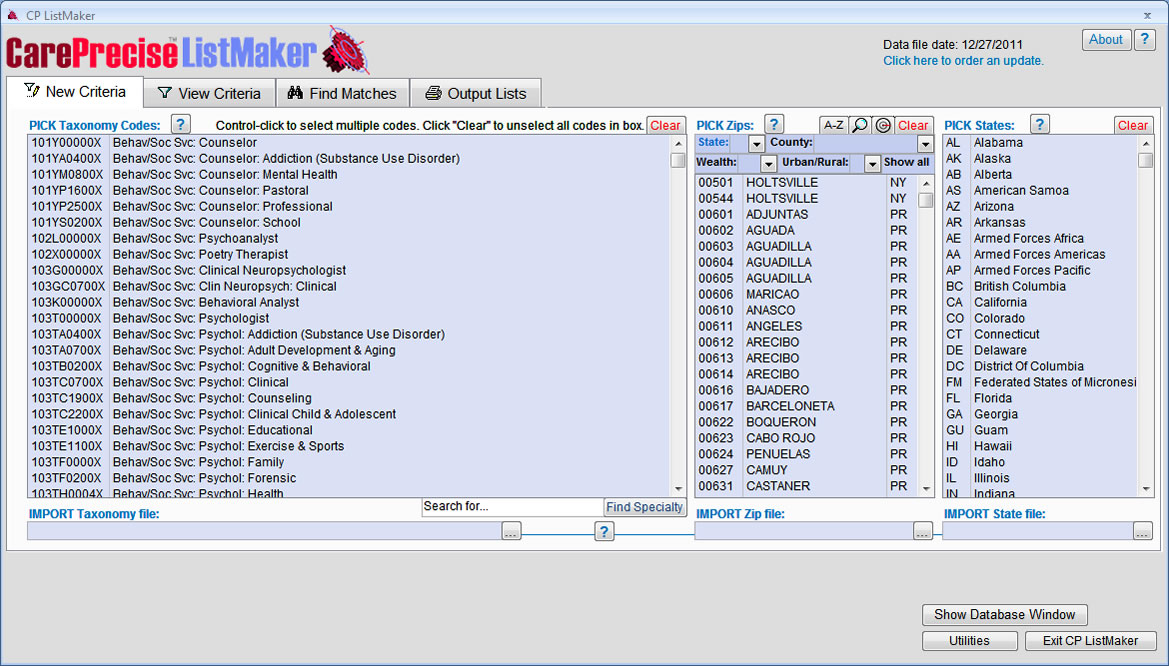Select District Of Columbia in states list
1169x666 pixels.
pos(1041,366)
